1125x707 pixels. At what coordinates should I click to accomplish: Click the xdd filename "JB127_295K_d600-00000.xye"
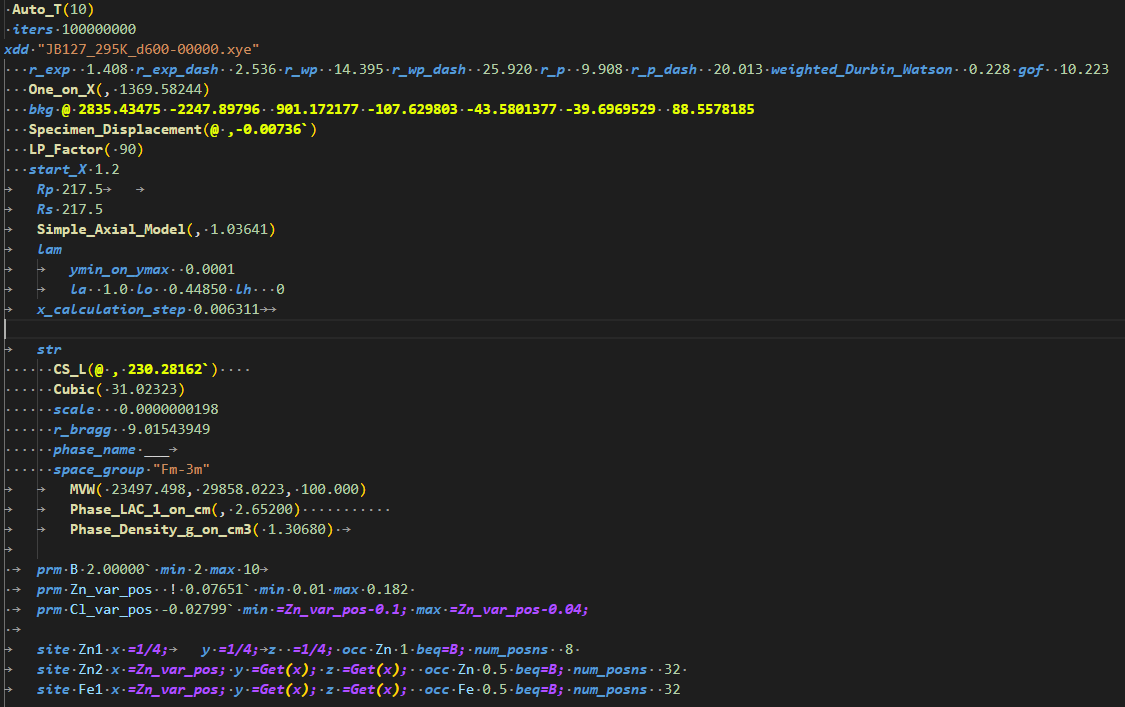[x=149, y=50]
